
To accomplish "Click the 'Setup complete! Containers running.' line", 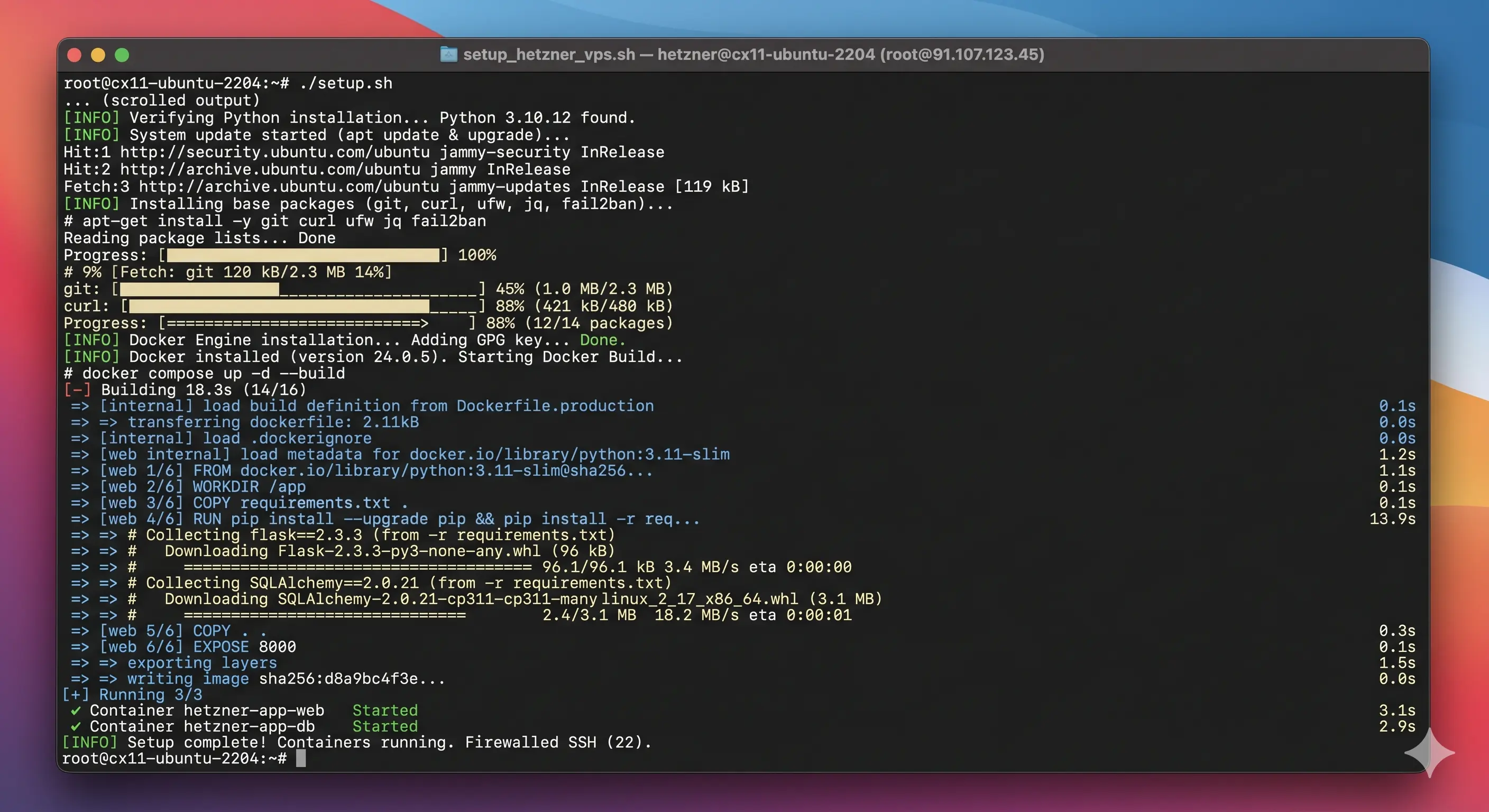I will [356, 742].
